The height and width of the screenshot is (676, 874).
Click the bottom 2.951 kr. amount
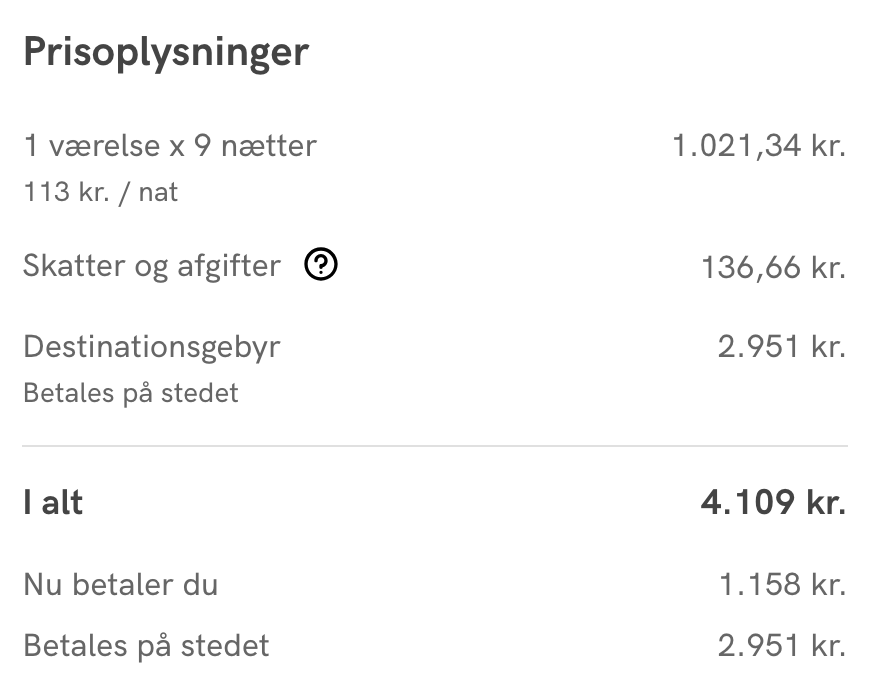(782, 646)
